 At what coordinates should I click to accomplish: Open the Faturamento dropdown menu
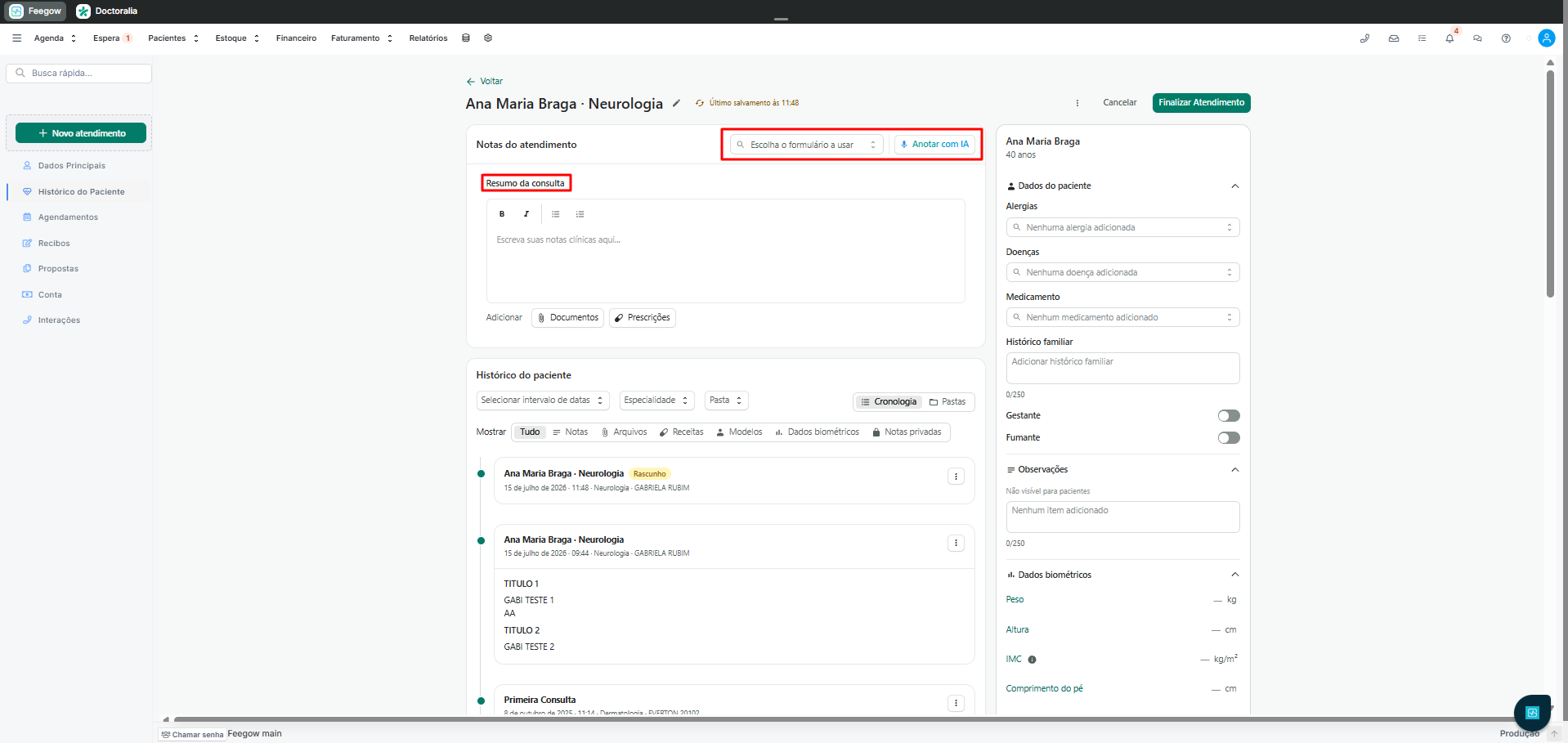click(361, 38)
